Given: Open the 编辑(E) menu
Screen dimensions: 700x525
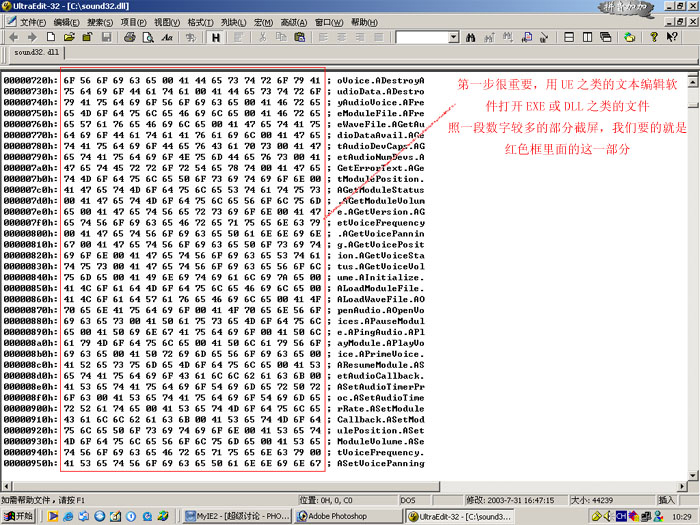Looking at the screenshot, I should point(67,22).
